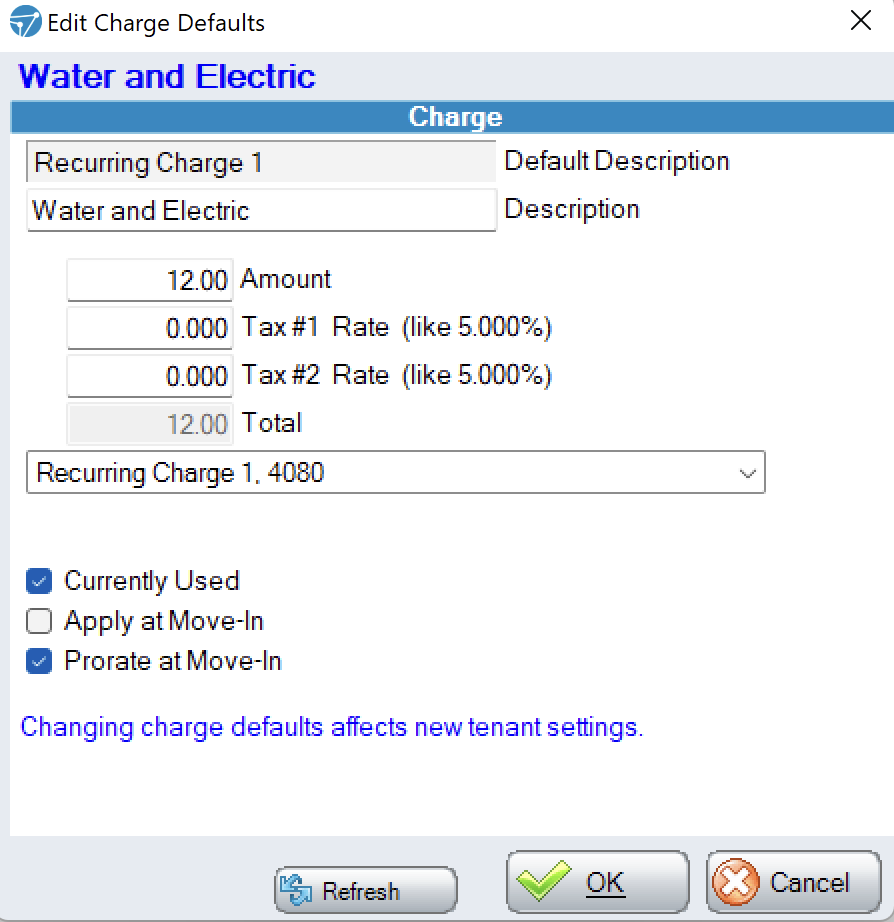Image resolution: width=894 pixels, height=922 pixels.
Task: Click the refresh arrows icon
Action: point(296,889)
